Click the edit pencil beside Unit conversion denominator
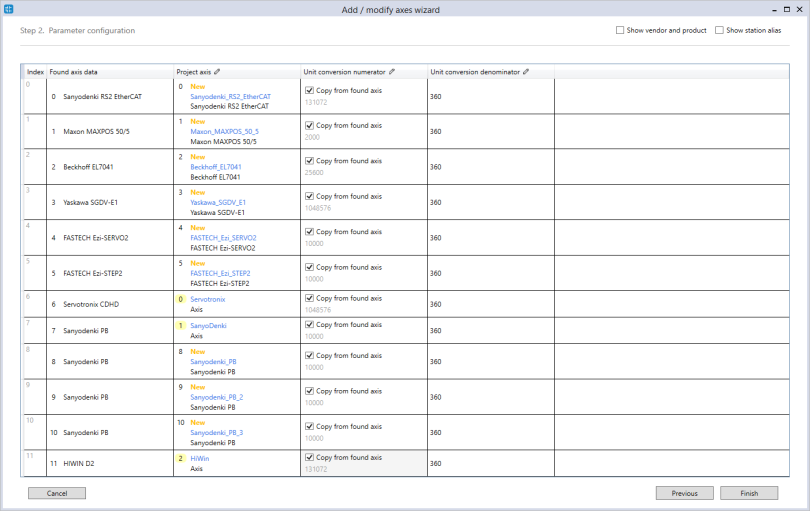Image resolution: width=810 pixels, height=511 pixels. click(x=526, y=72)
